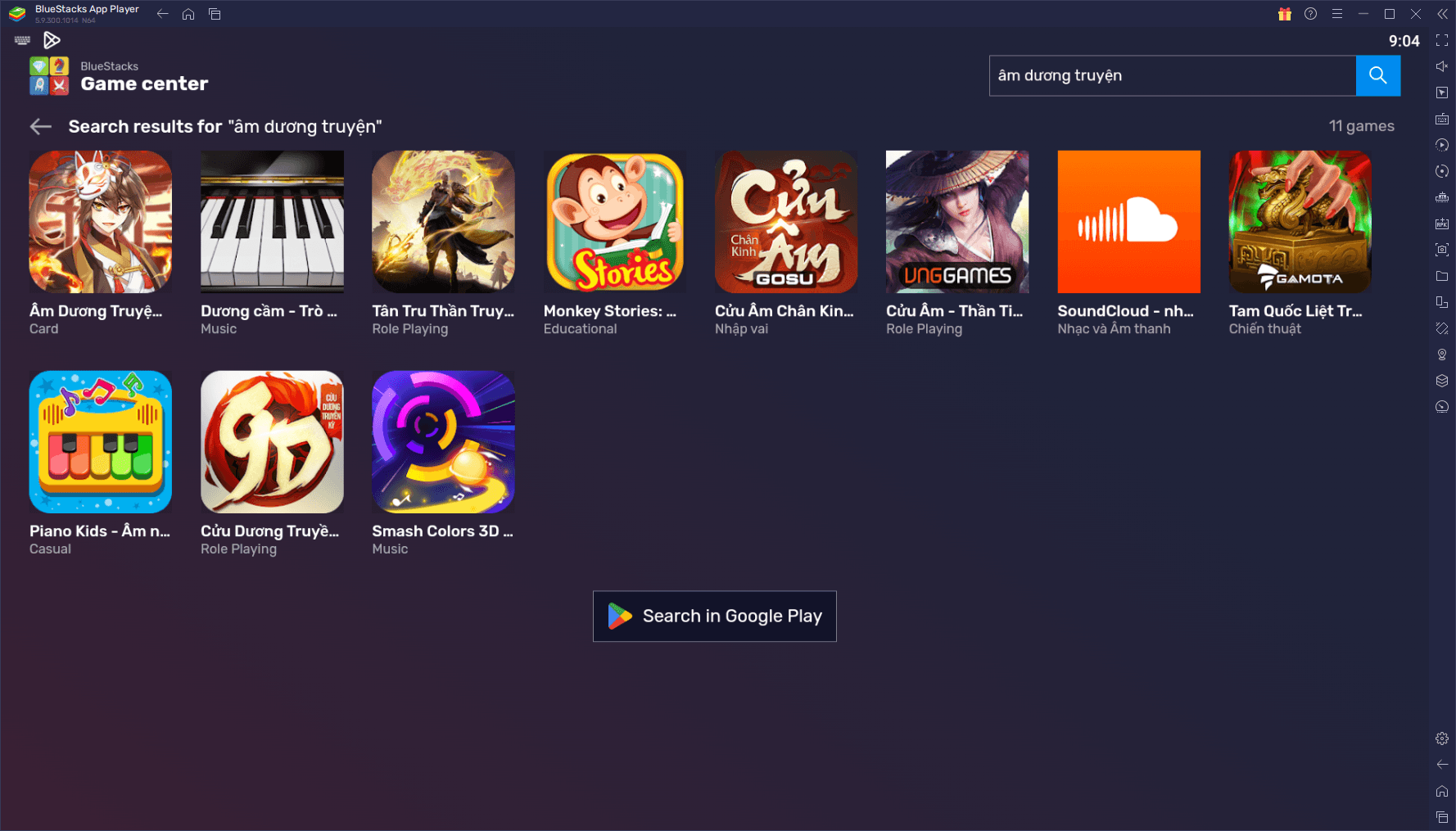Open the speedometer performance icon
The width and height of the screenshot is (1456, 831).
(x=1442, y=407)
